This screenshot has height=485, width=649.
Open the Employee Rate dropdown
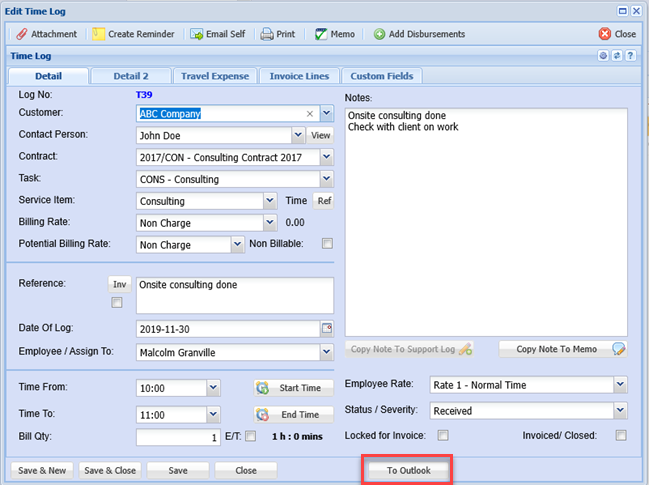pos(620,385)
